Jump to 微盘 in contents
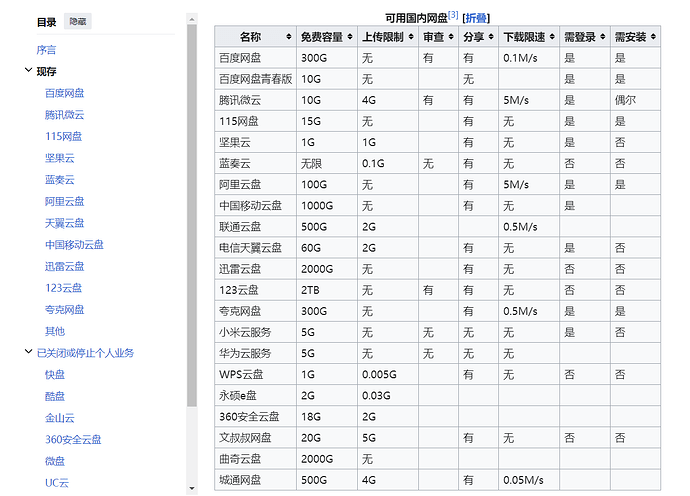Screen dimensions: 690x496 coord(55,461)
